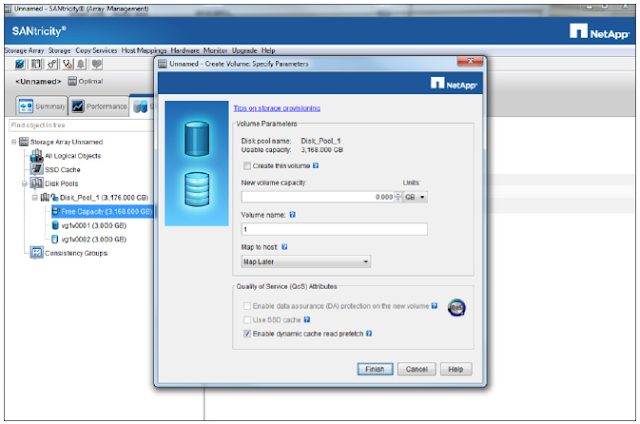Click the first blue toolbar icon in main window
The image size is (640, 424).
pos(20,64)
